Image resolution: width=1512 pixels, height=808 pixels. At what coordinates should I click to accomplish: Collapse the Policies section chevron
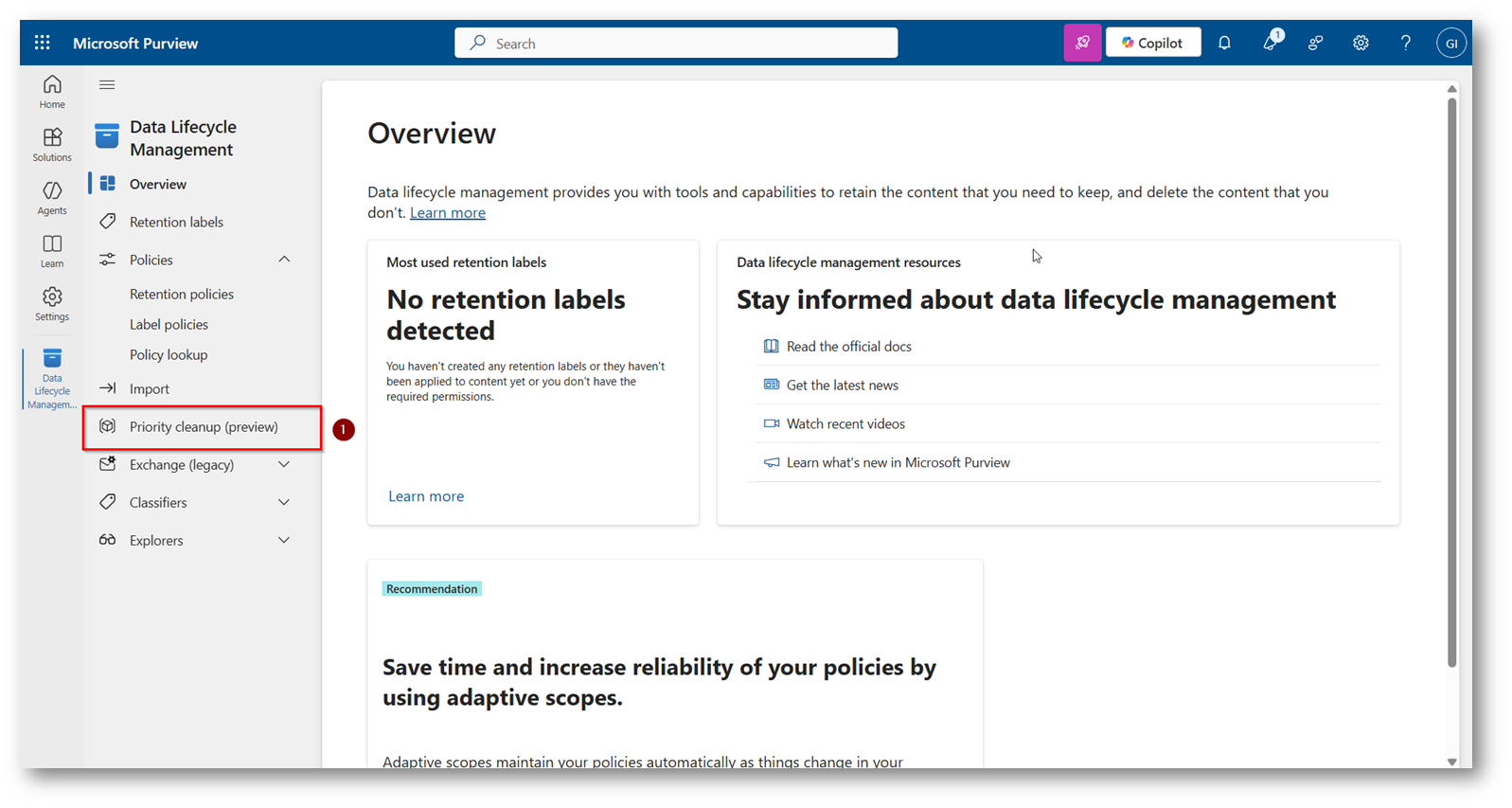(284, 259)
